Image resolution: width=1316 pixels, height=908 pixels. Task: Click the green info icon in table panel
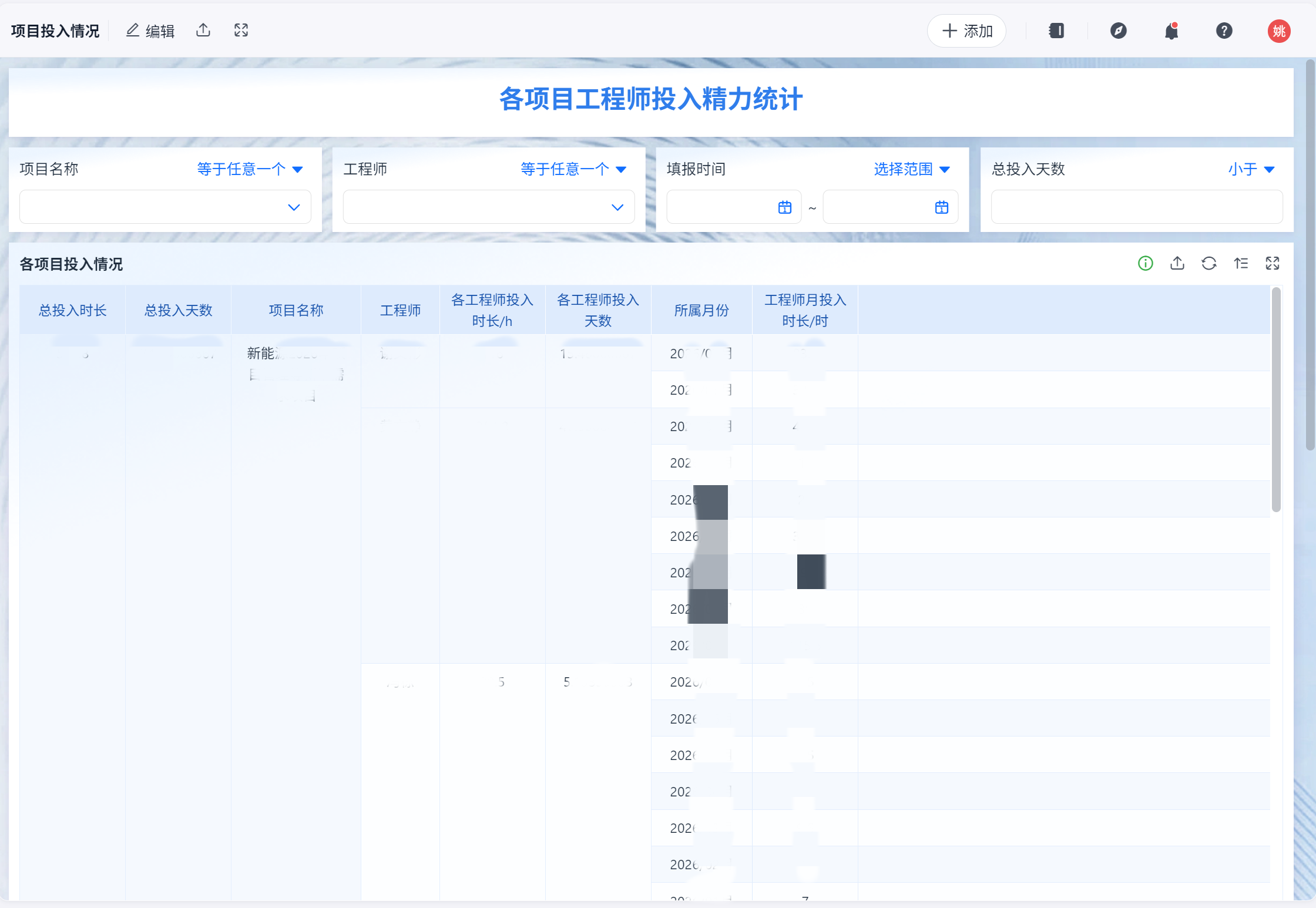(x=1146, y=263)
